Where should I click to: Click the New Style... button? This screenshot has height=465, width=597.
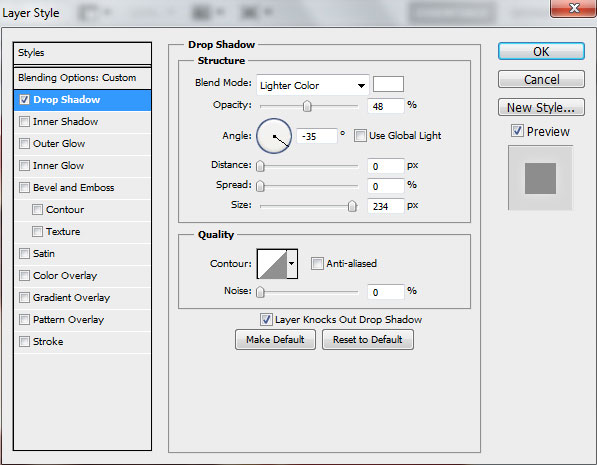(541, 107)
